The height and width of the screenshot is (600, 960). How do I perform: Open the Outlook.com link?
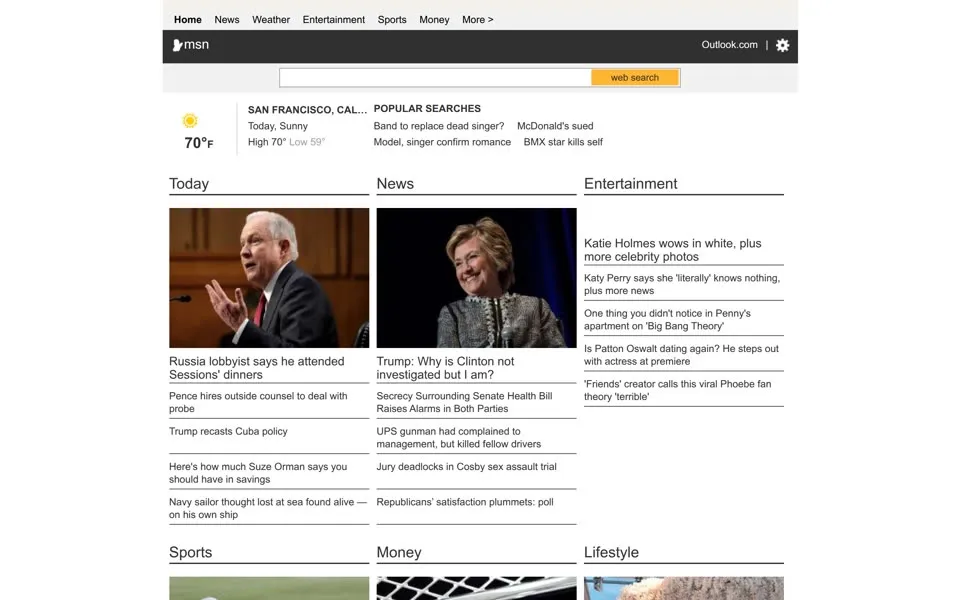tap(729, 45)
